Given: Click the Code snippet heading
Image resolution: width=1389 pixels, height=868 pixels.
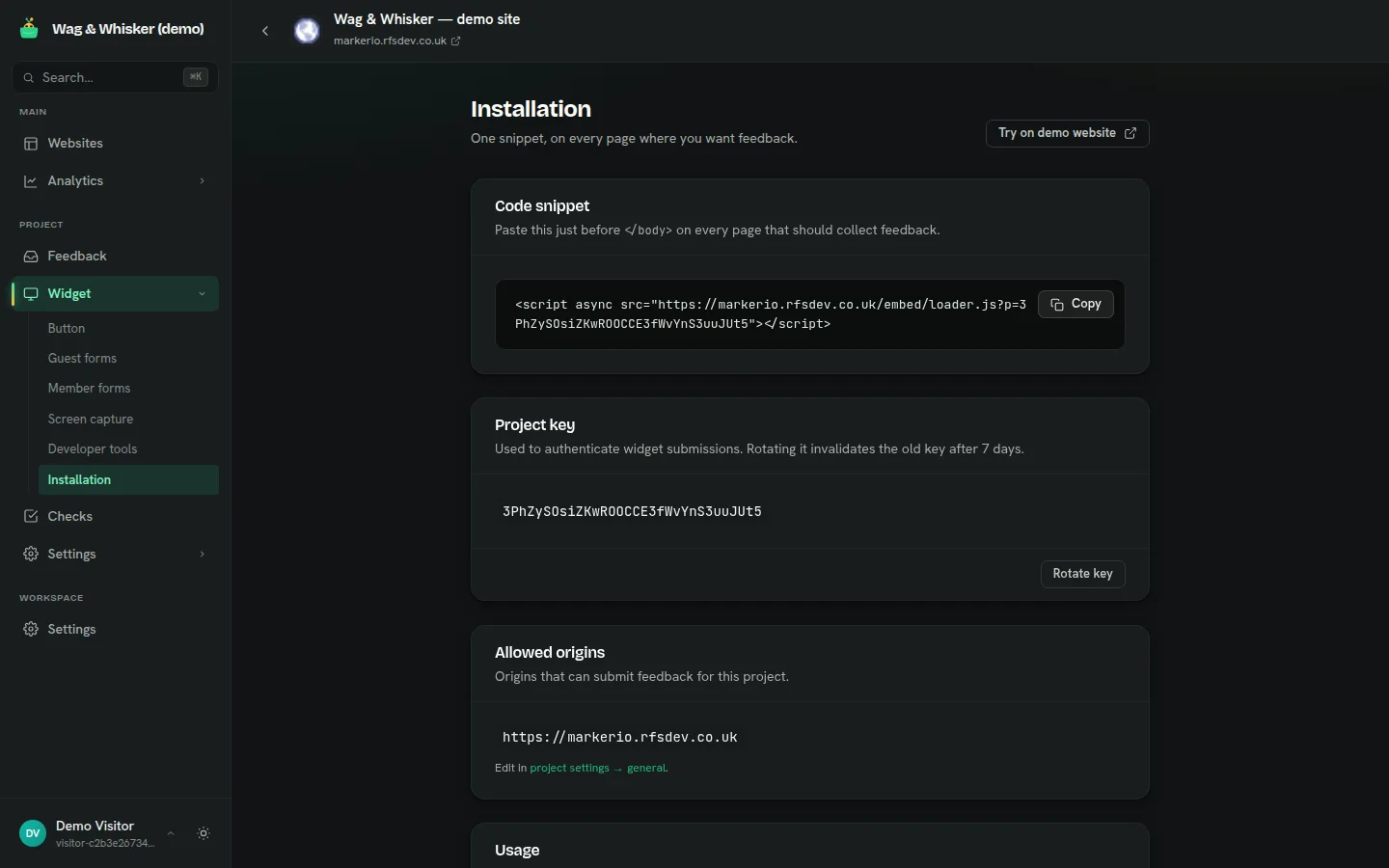Looking at the screenshot, I should 542,206.
